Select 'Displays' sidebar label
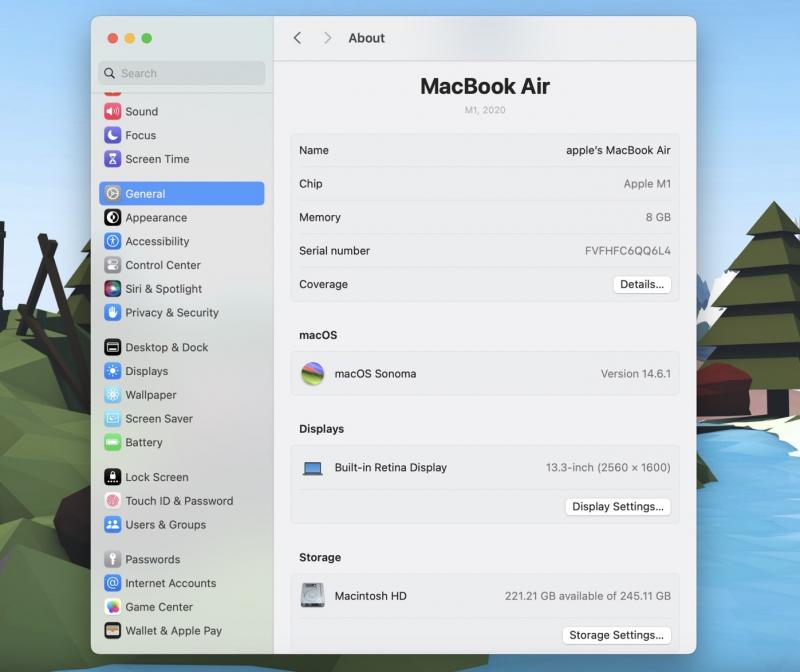Viewport: 800px width, 672px height. (146, 371)
